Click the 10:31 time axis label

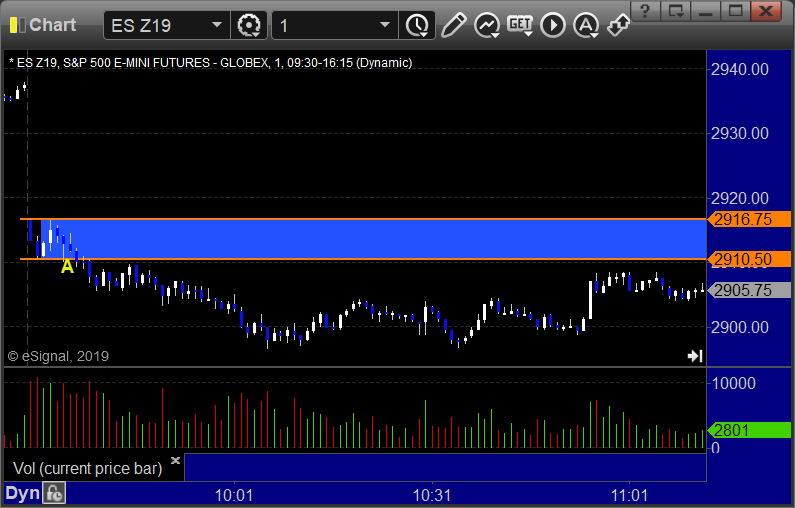pyautogui.click(x=432, y=495)
